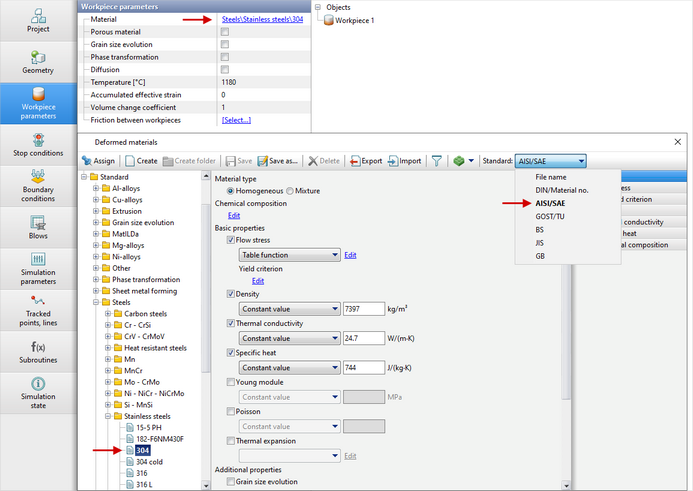Open Simulation parameters in sidebar
693x491 pixels.
pyautogui.click(x=37, y=283)
